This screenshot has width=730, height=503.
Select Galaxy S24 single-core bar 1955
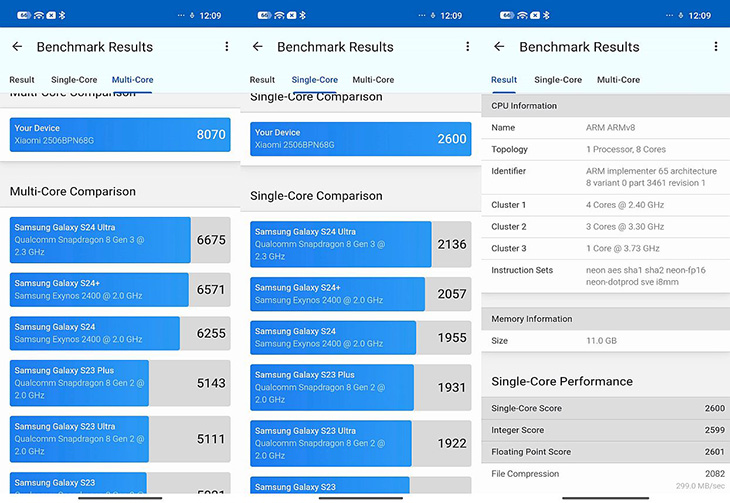360,338
